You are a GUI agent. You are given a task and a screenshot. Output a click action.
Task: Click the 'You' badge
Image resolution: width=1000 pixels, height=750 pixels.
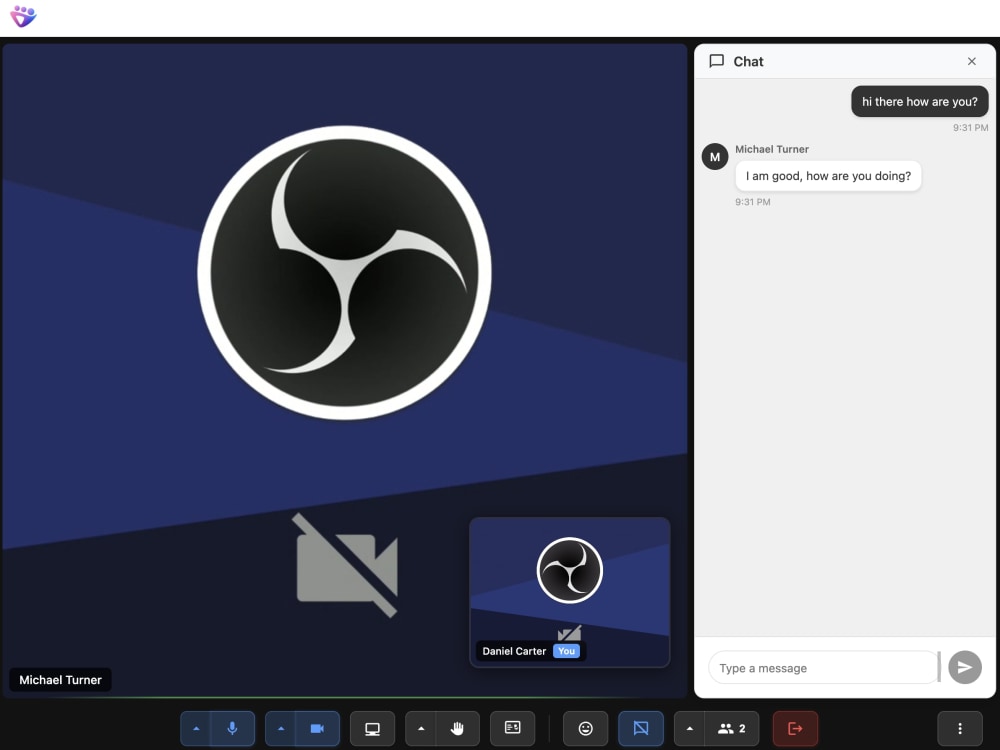click(x=566, y=651)
